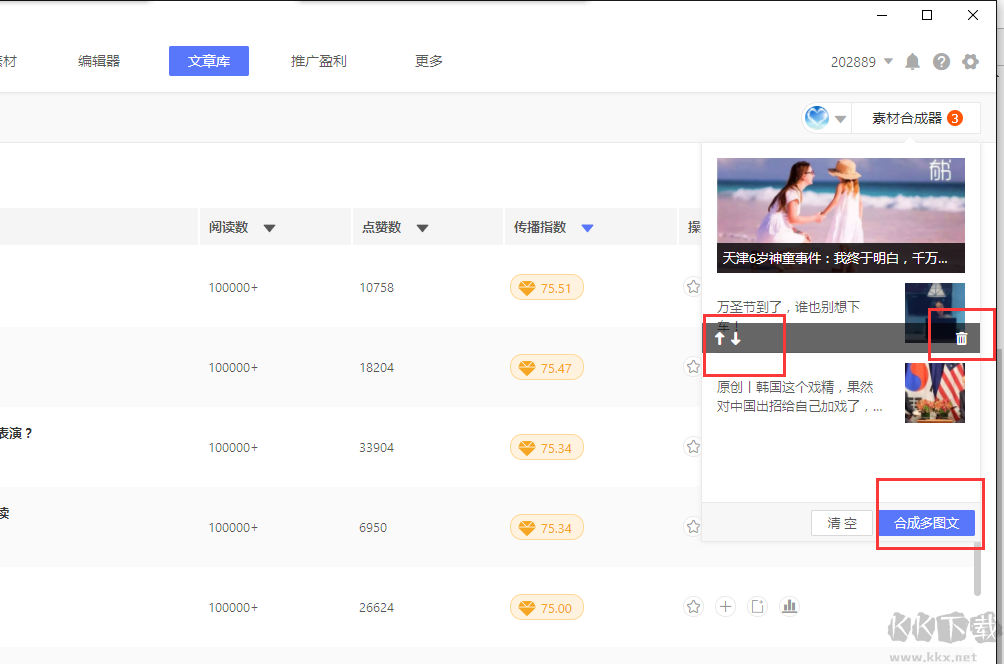Image resolution: width=1004 pixels, height=664 pixels.
Task: Switch to the 编辑器 tab
Action: click(x=99, y=61)
